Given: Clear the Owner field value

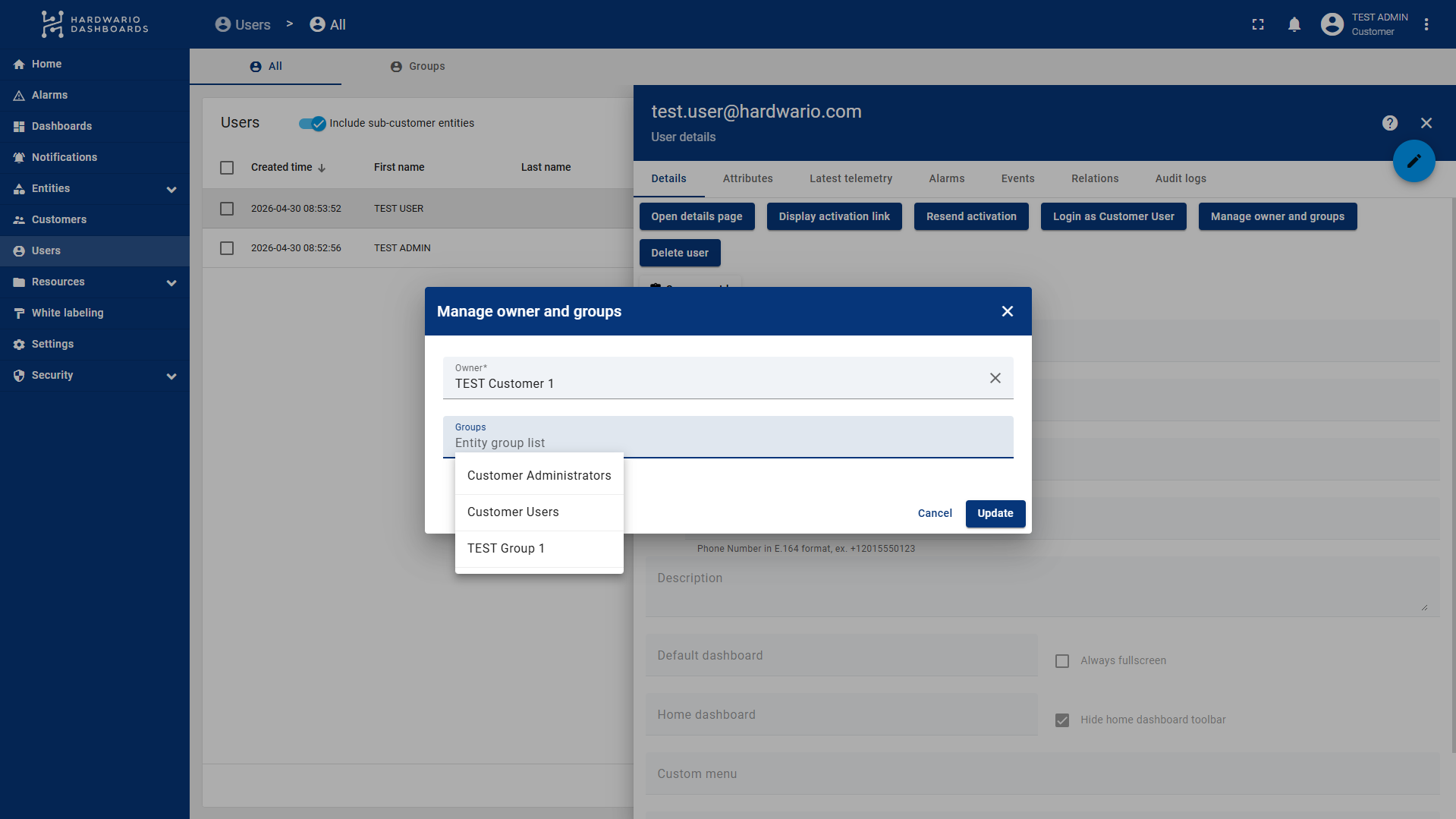Looking at the screenshot, I should [x=995, y=378].
